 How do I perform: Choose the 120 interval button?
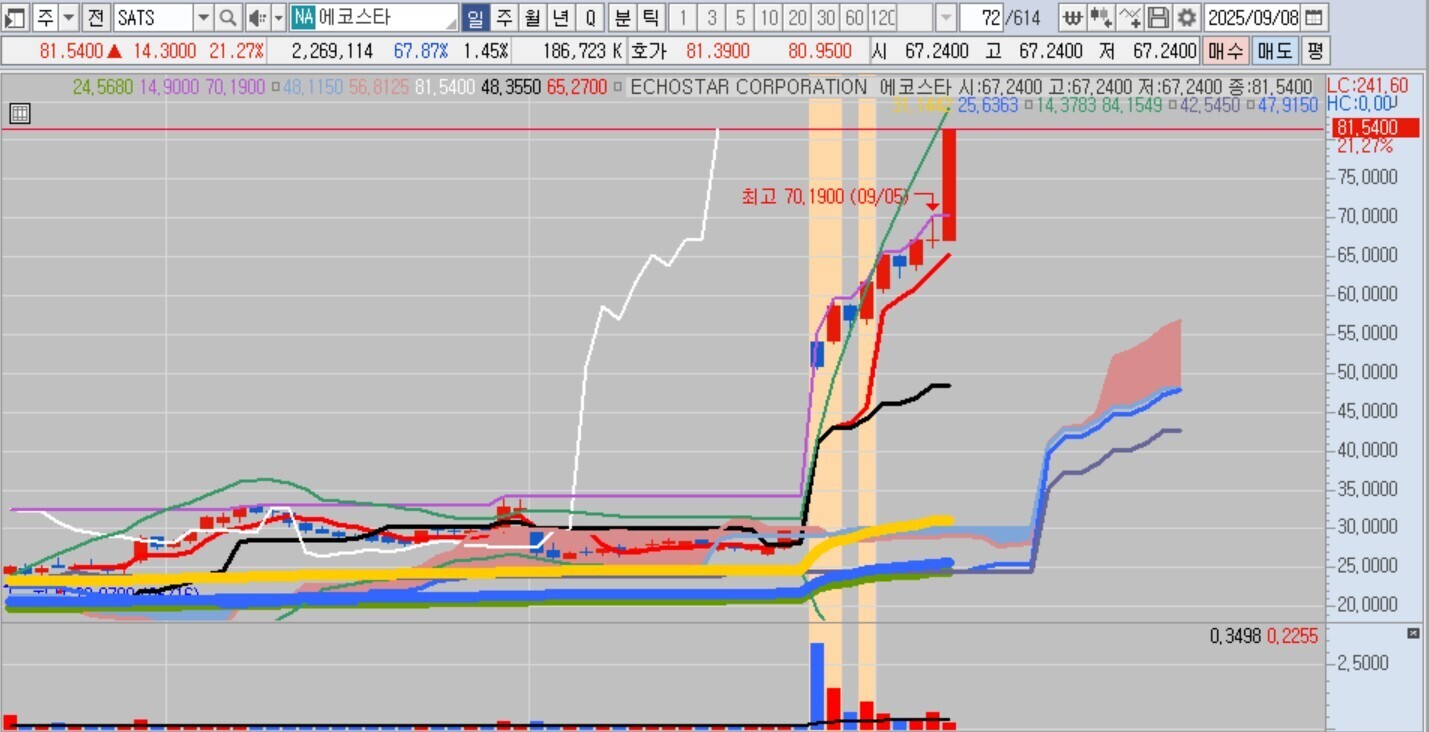[x=883, y=17]
